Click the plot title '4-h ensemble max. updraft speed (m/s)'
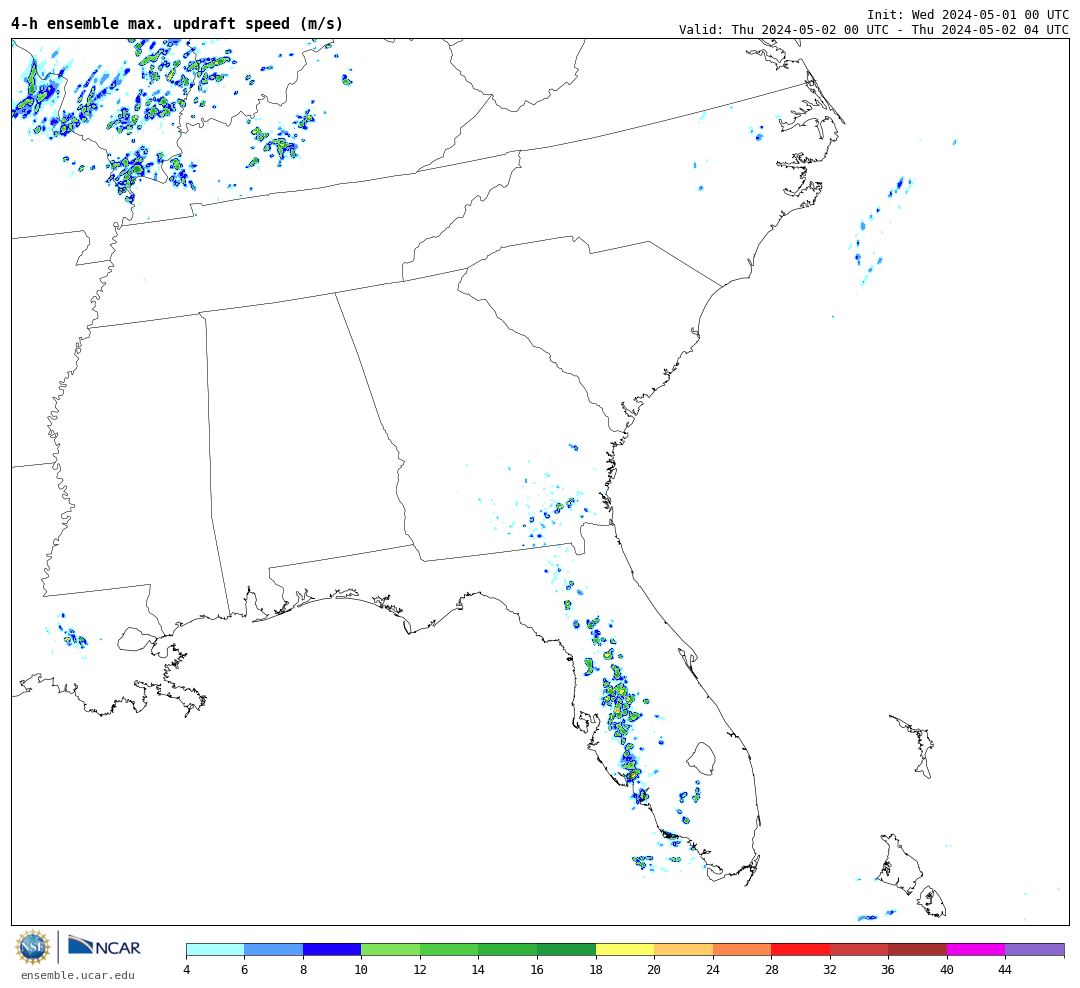Screen dimensions: 1080x988 pos(177,23)
